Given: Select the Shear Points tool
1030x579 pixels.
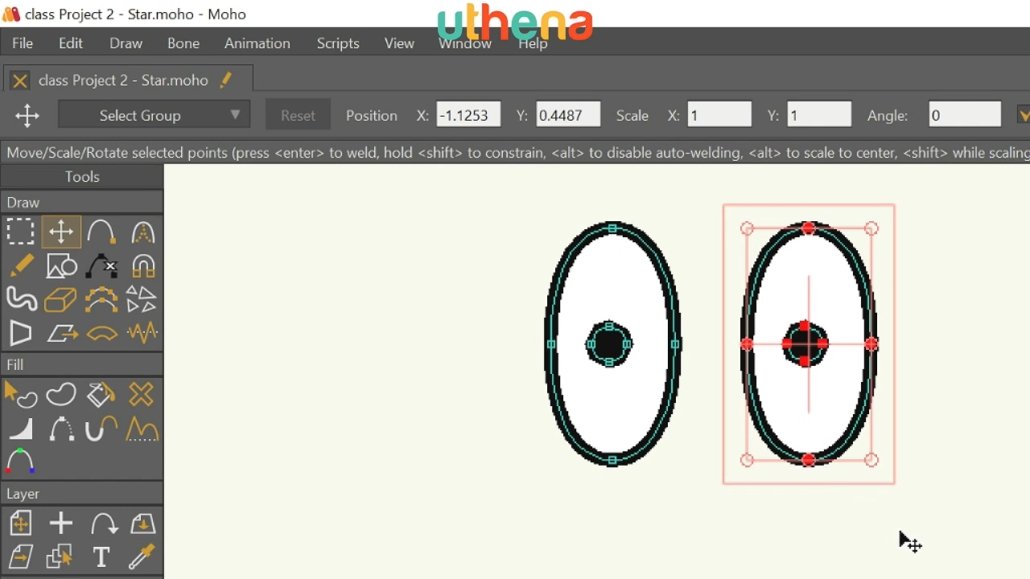Looking at the screenshot, I should 61,333.
